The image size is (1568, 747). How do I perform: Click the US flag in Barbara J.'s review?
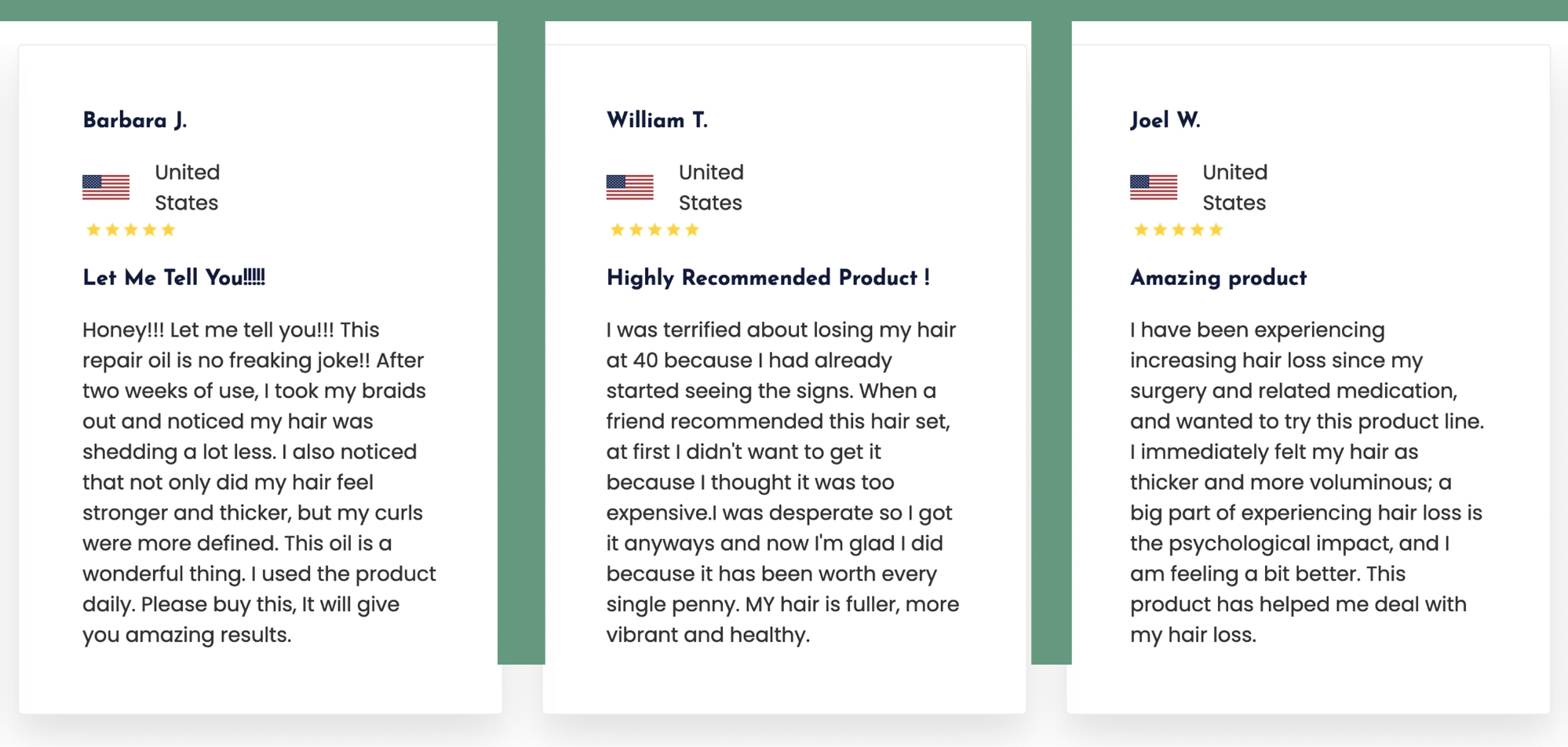106,188
